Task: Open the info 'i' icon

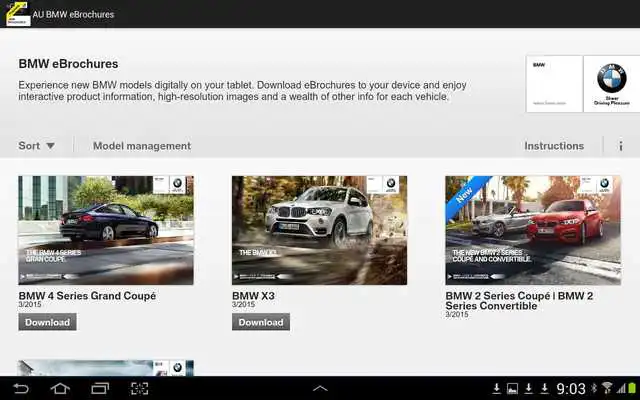Action: [x=620, y=146]
